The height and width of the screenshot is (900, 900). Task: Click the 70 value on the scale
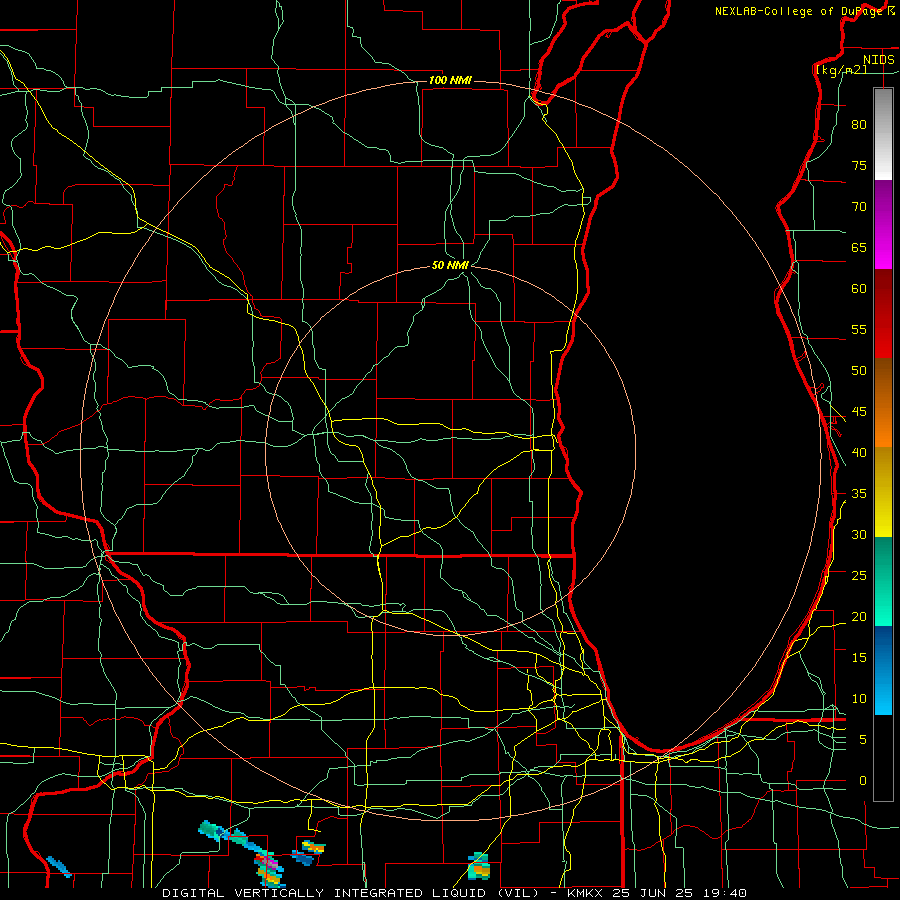coord(859,207)
